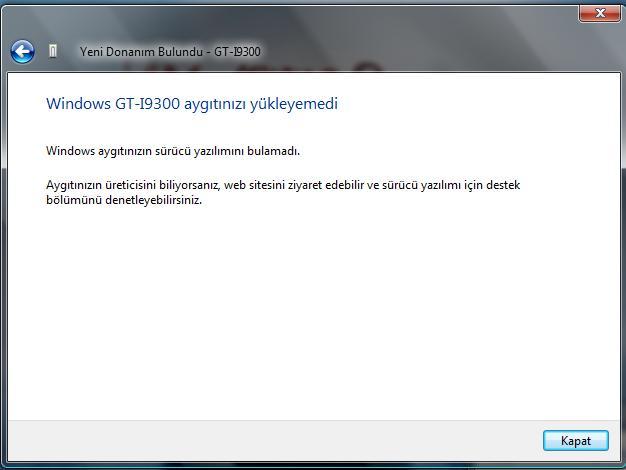Click the red X close button
626x470 pixels.
(599, 13)
